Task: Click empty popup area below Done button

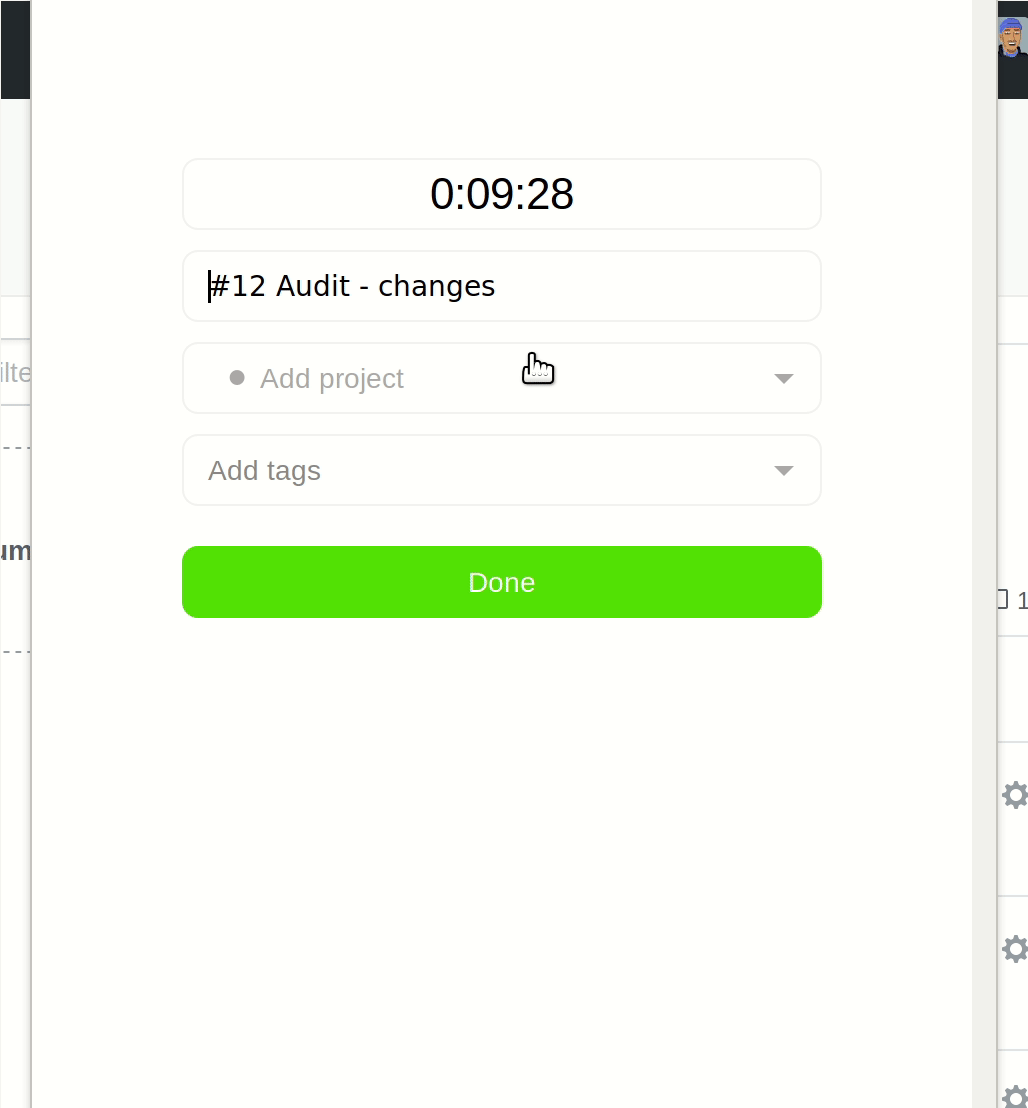Action: point(502,848)
